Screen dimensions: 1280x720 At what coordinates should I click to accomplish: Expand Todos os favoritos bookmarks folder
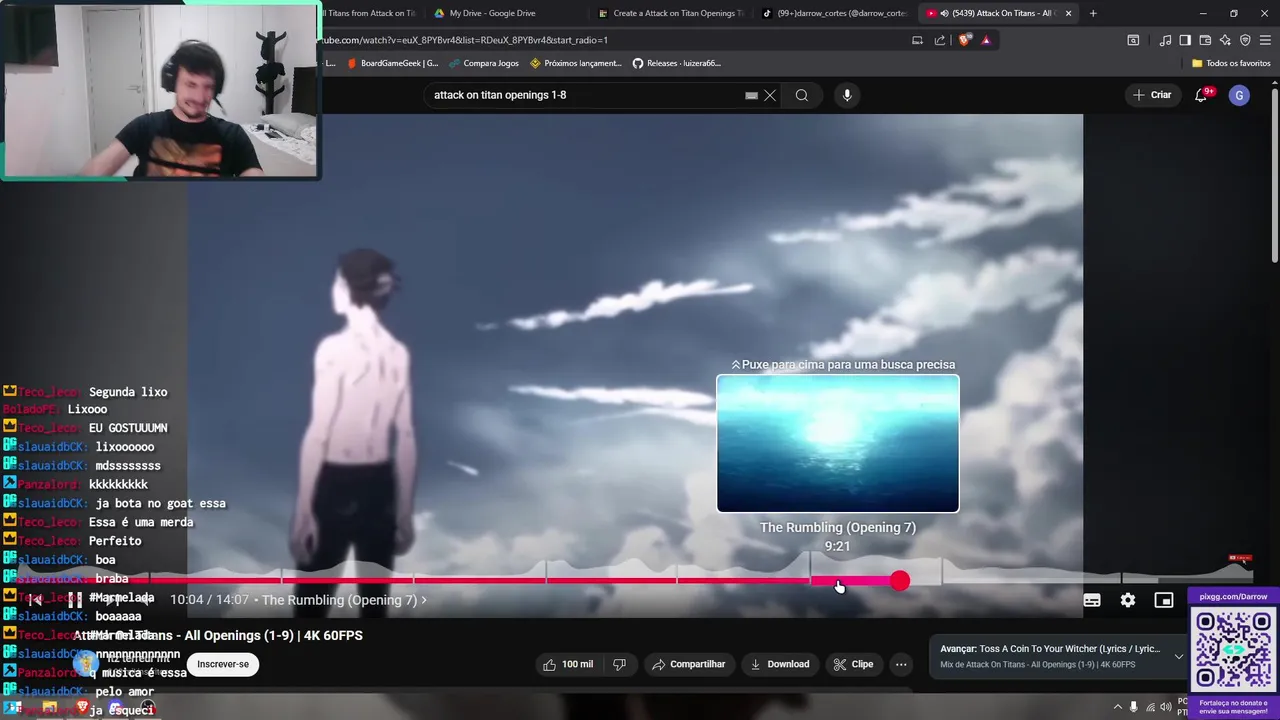click(x=1231, y=63)
